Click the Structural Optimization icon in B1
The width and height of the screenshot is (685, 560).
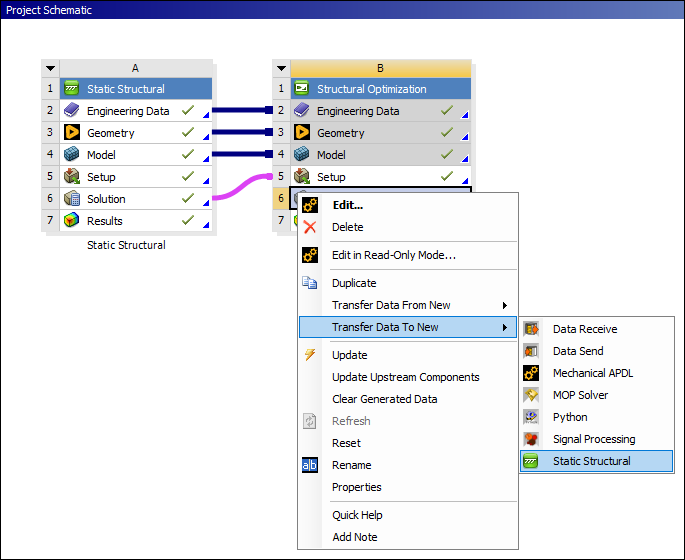(x=302, y=89)
